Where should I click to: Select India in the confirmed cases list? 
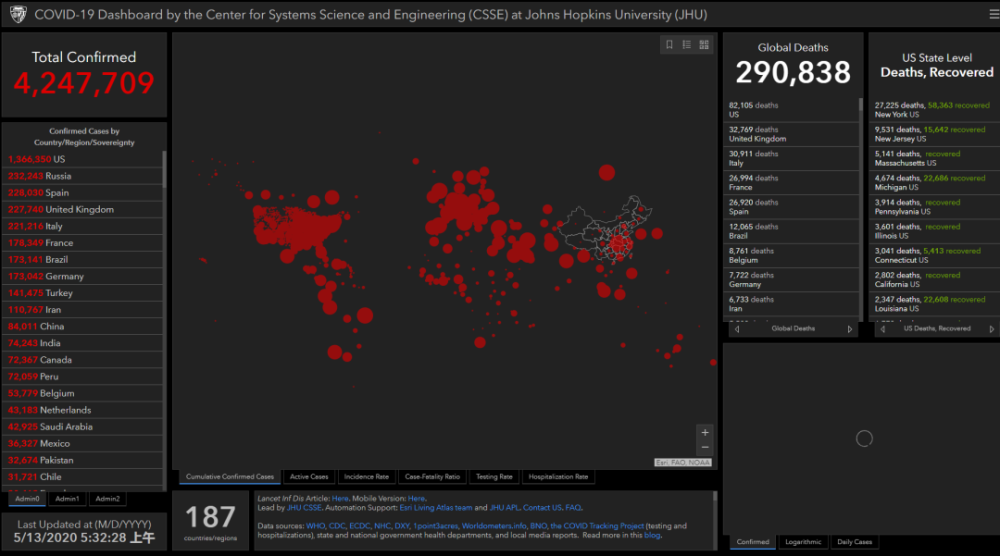coord(83,343)
